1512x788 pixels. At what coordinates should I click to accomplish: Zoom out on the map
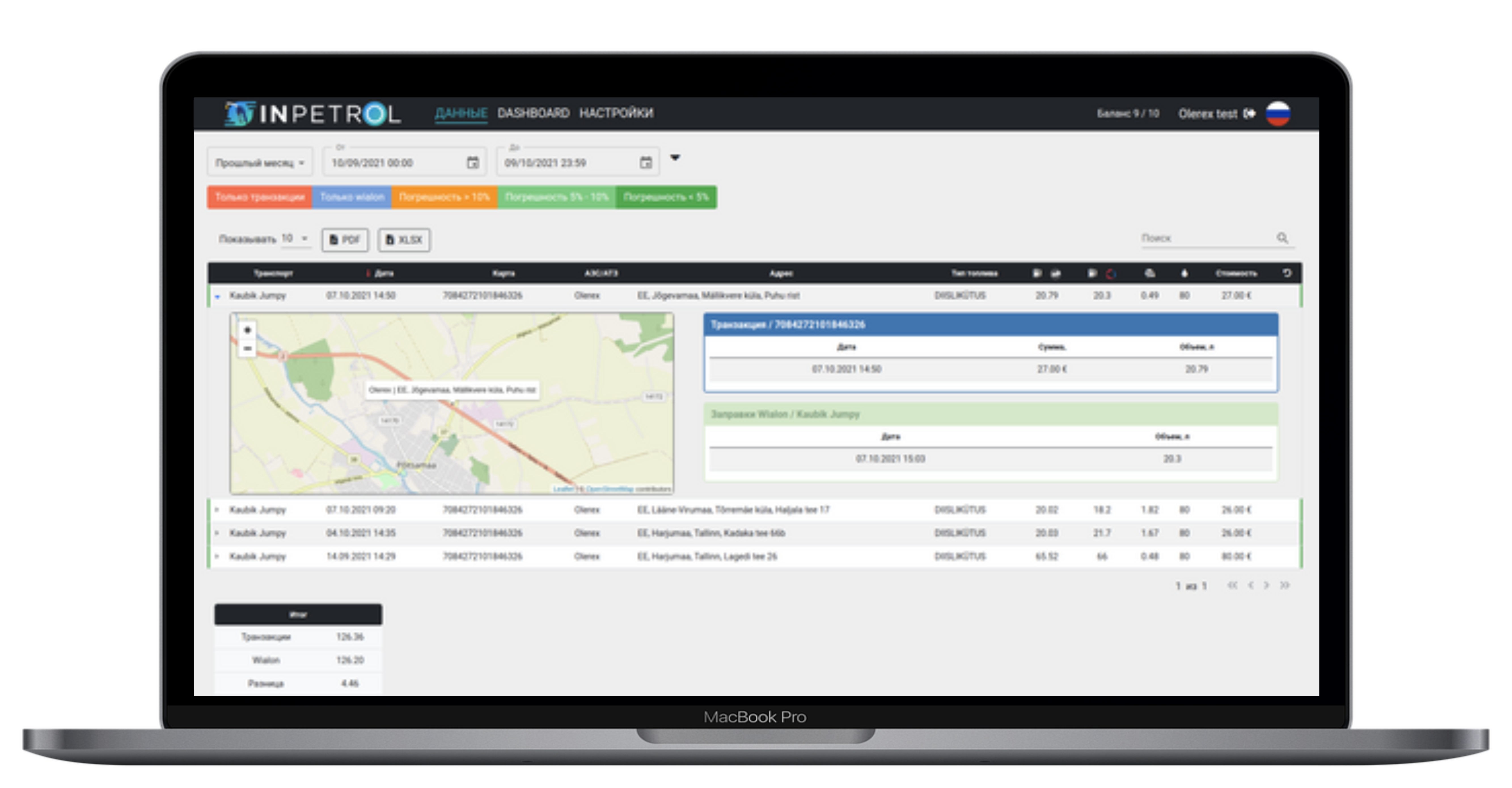point(247,349)
